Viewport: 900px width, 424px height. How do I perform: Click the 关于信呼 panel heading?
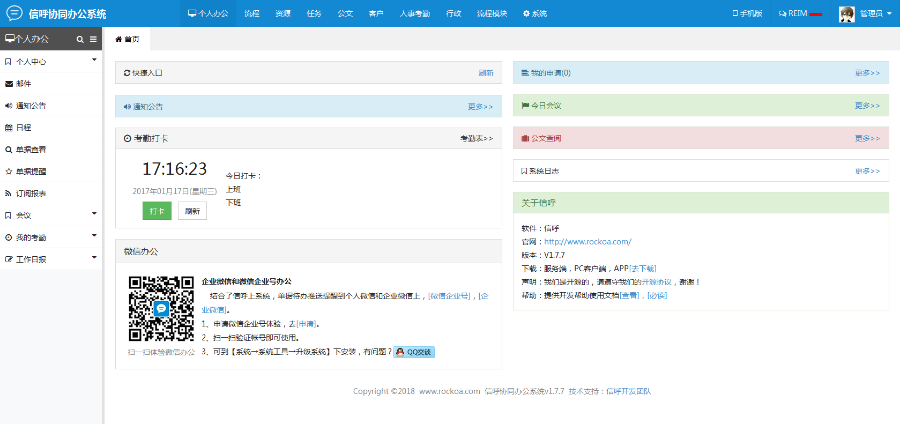point(538,203)
